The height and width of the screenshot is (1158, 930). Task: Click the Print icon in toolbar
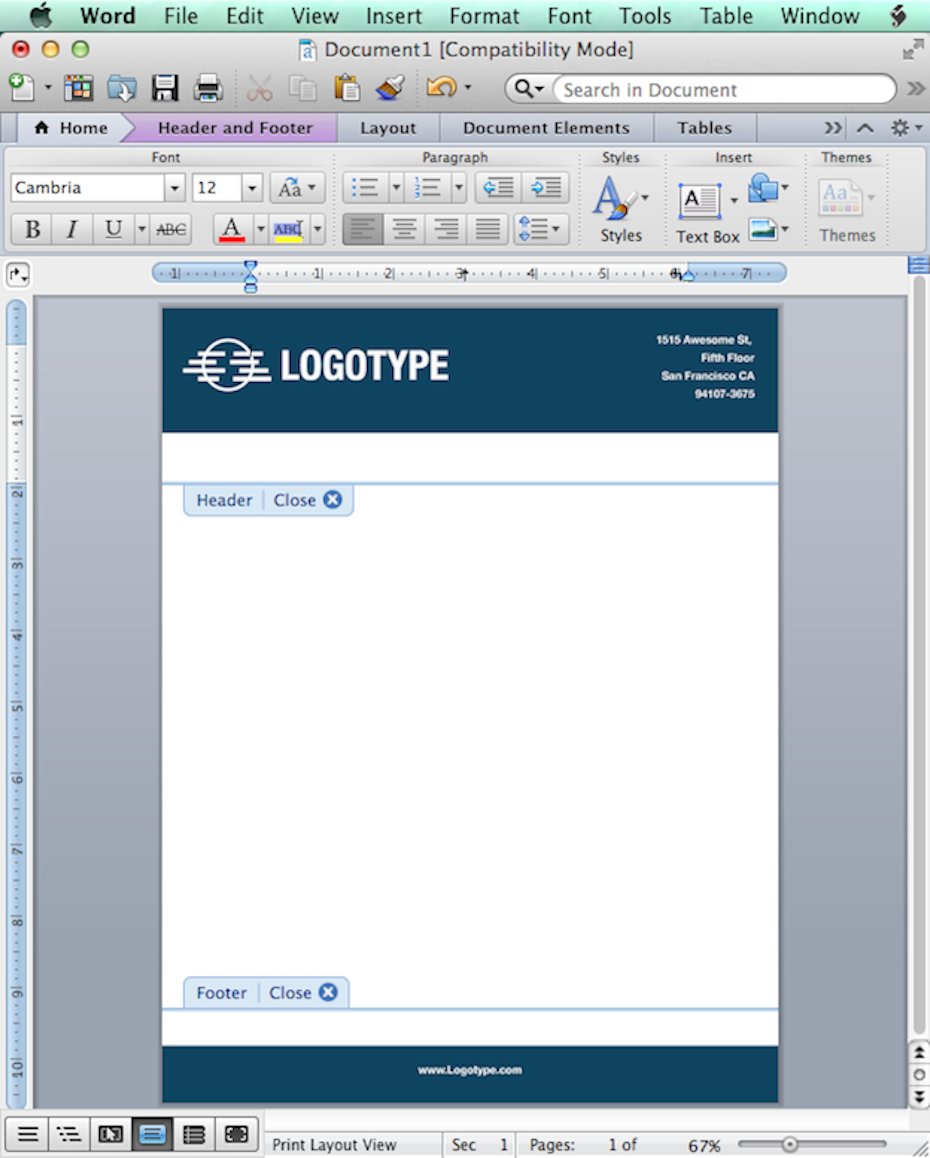[208, 89]
